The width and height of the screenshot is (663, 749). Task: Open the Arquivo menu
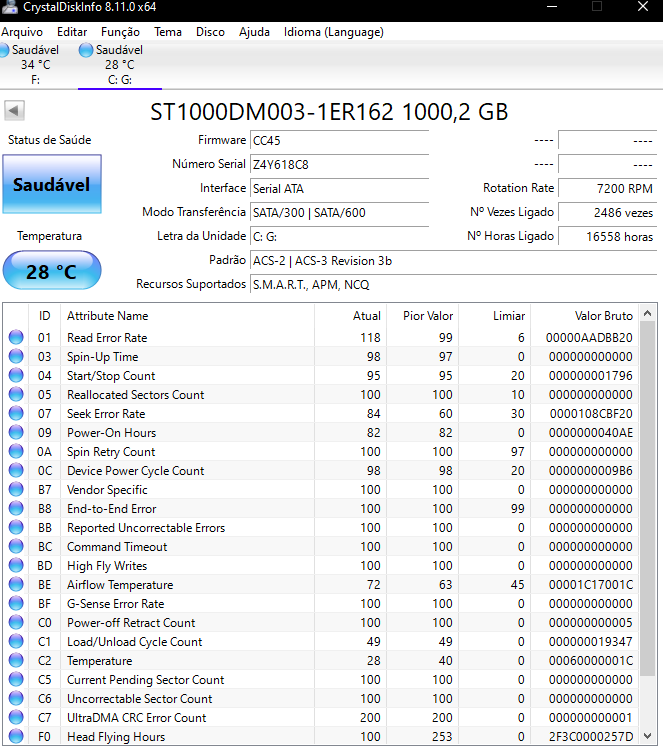pyautogui.click(x=22, y=32)
